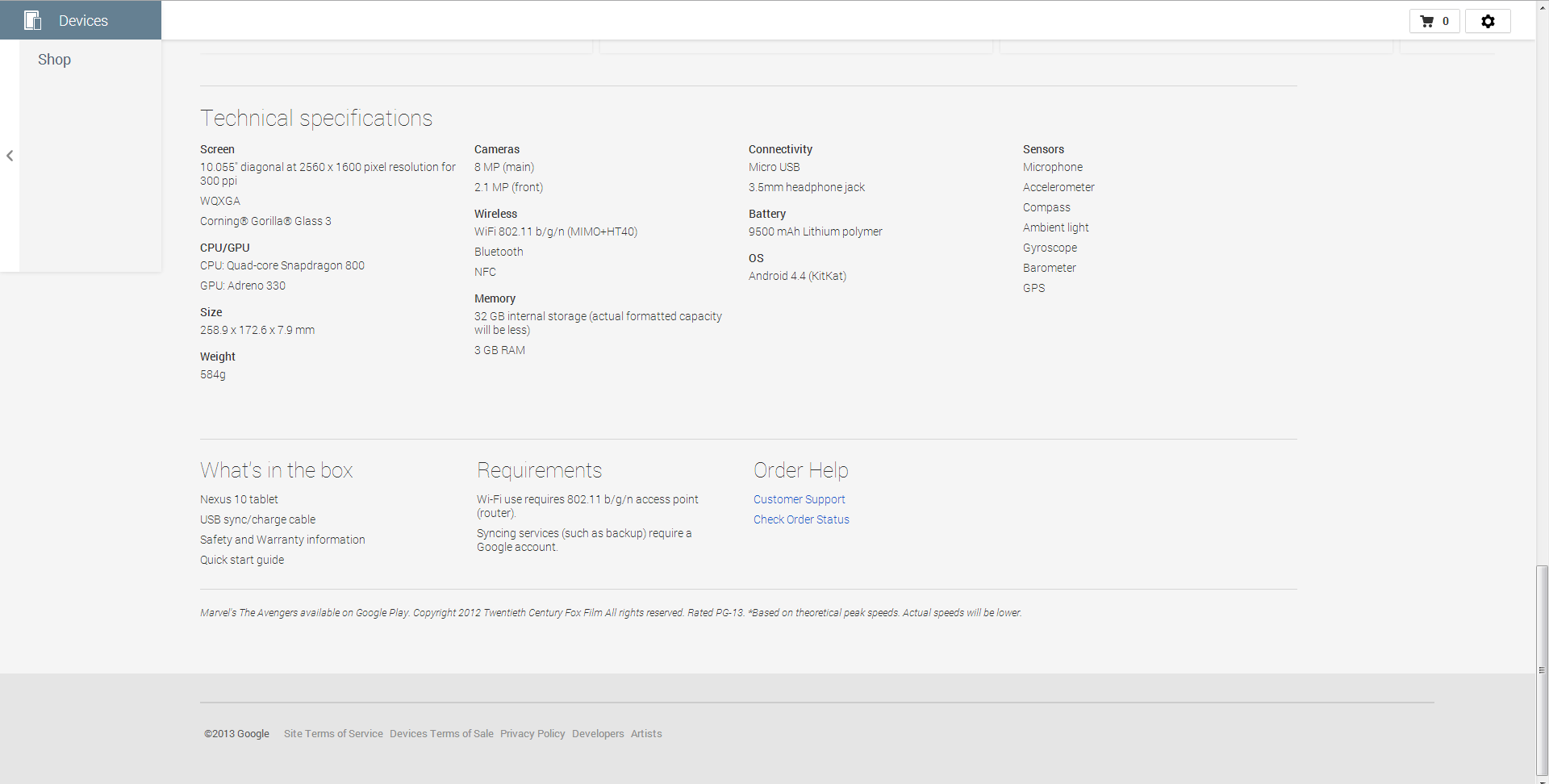
Task: Open the shopping cart
Action: (1434, 21)
